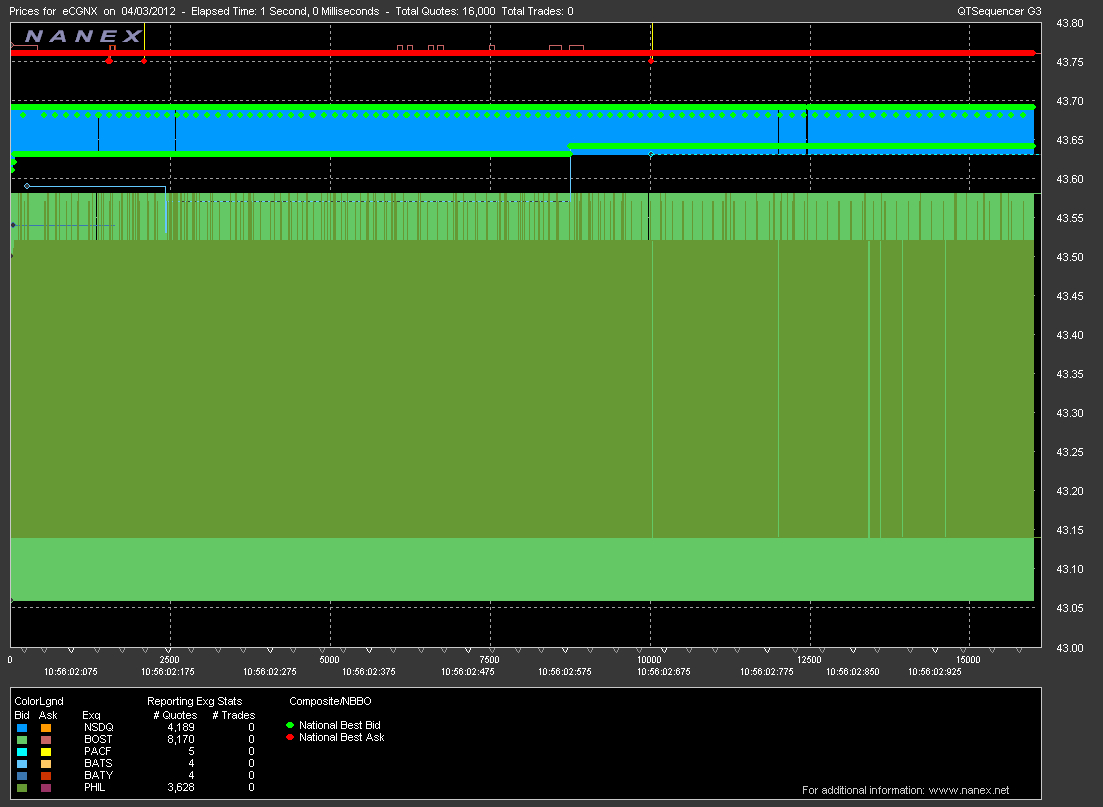Click the "10:56:02:075" timestamp label
Image resolution: width=1103 pixels, height=807 pixels.
[70, 672]
